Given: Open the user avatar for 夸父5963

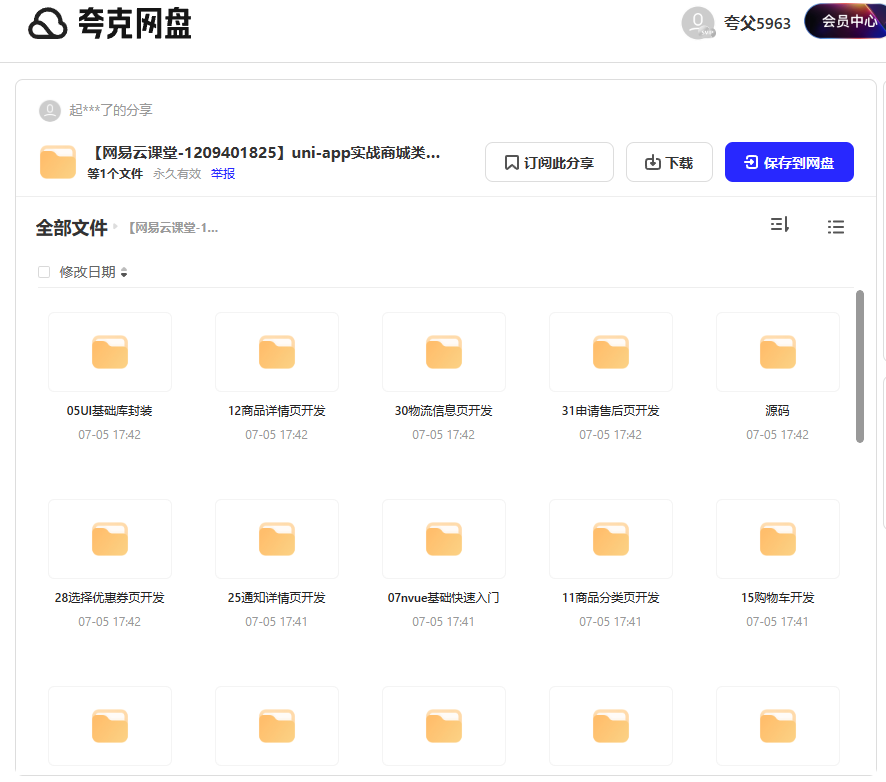Looking at the screenshot, I should [698, 23].
